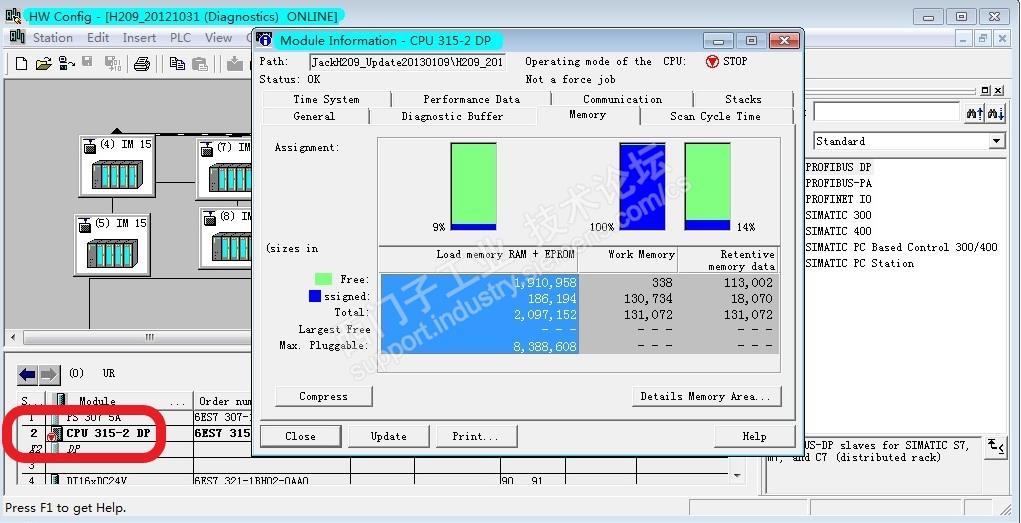The height and width of the screenshot is (523, 1021).
Task: Click the catalog search text field
Action: point(887,112)
